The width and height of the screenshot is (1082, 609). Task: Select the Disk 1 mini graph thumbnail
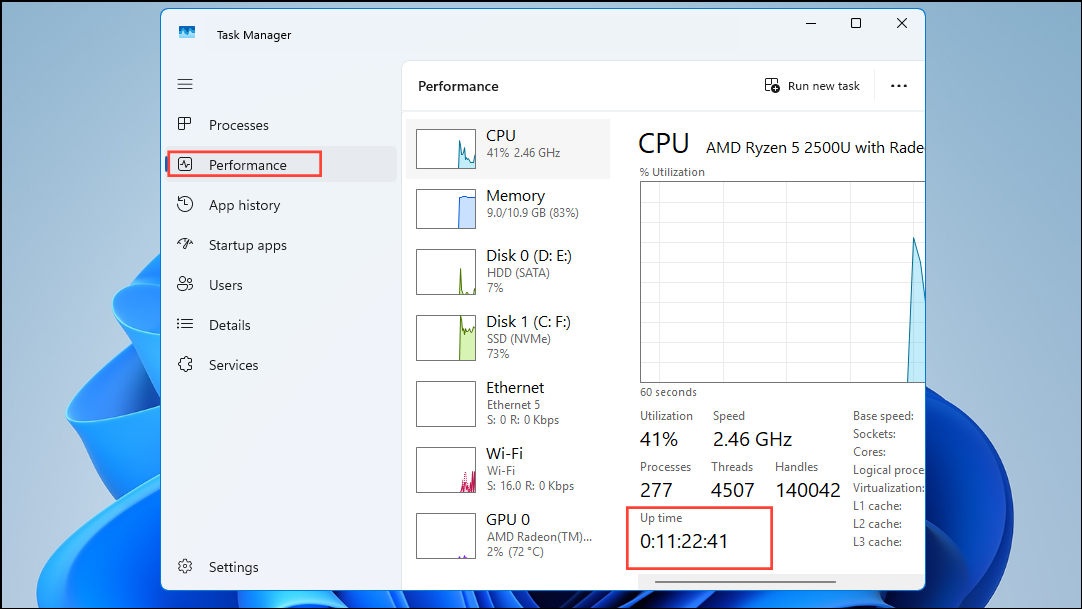(446, 338)
